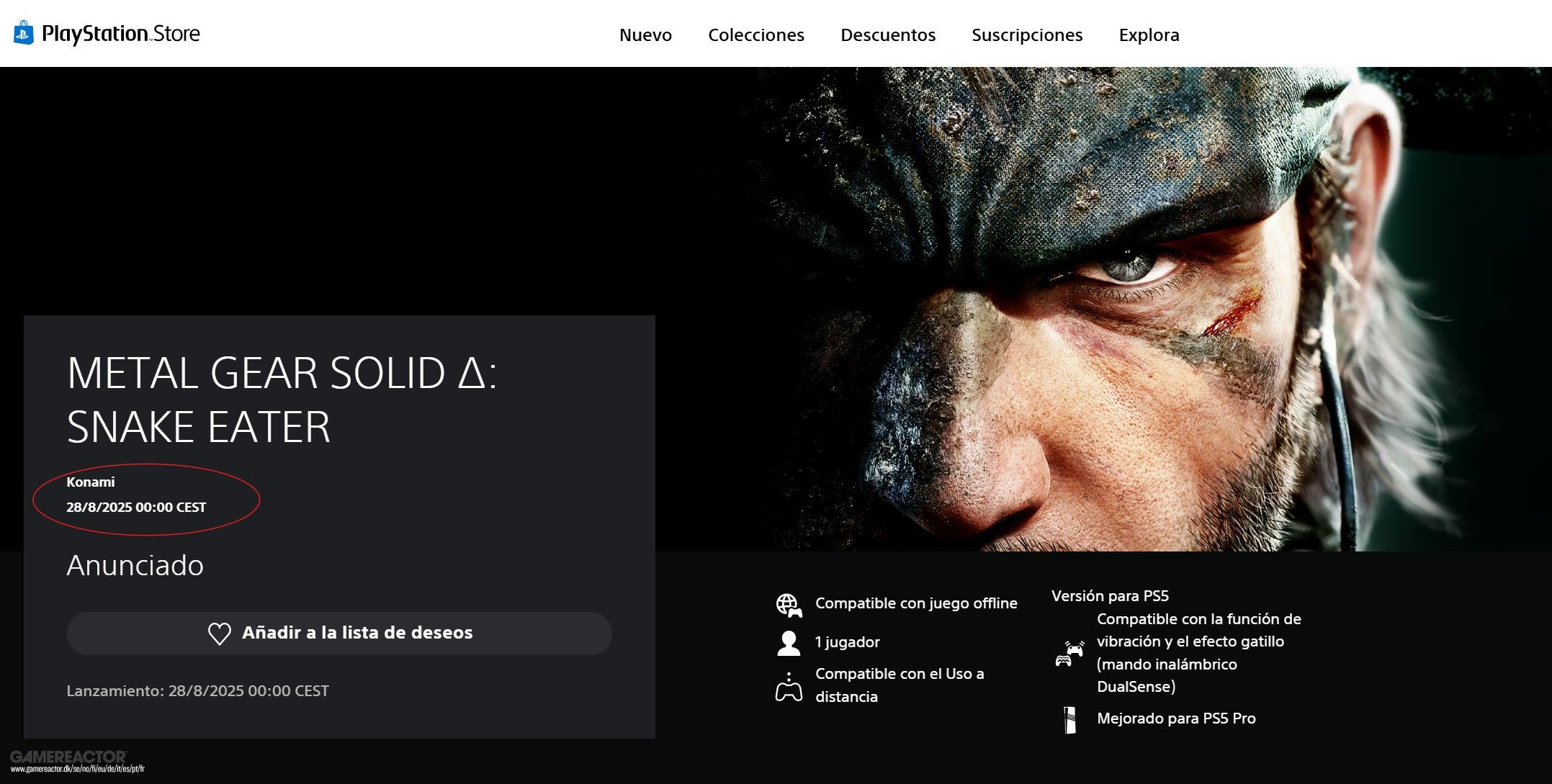1552x784 pixels.
Task: Click the heart icon on wishlist button
Action: click(x=219, y=634)
